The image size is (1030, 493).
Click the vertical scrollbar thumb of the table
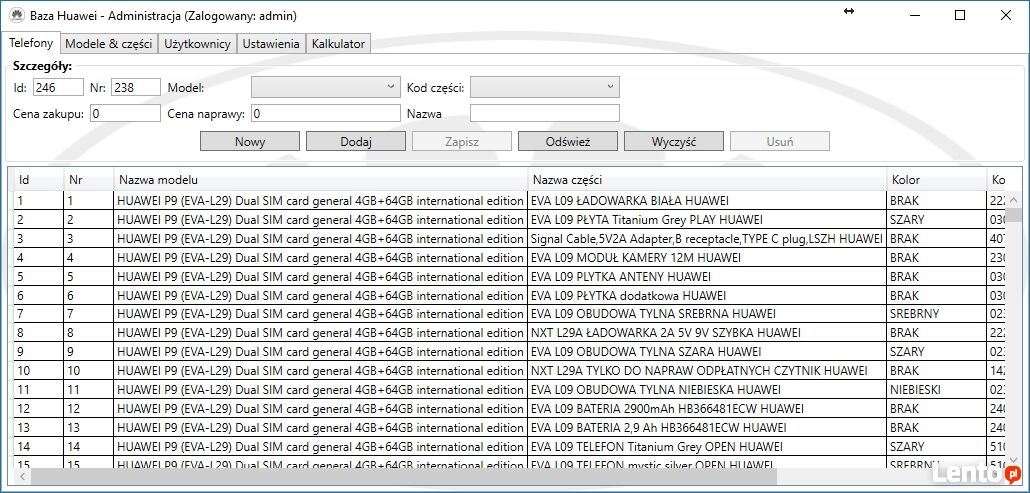point(1016,215)
